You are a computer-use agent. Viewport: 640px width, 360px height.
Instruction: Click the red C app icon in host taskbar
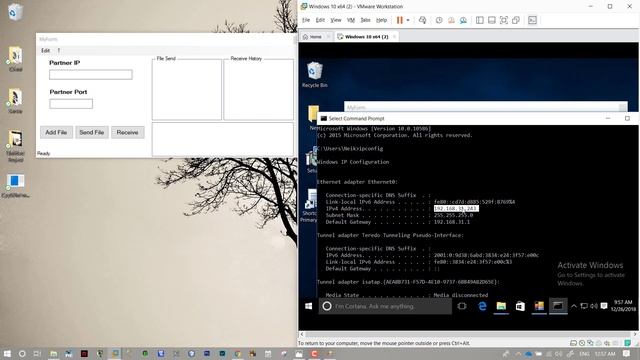[x=314, y=354]
